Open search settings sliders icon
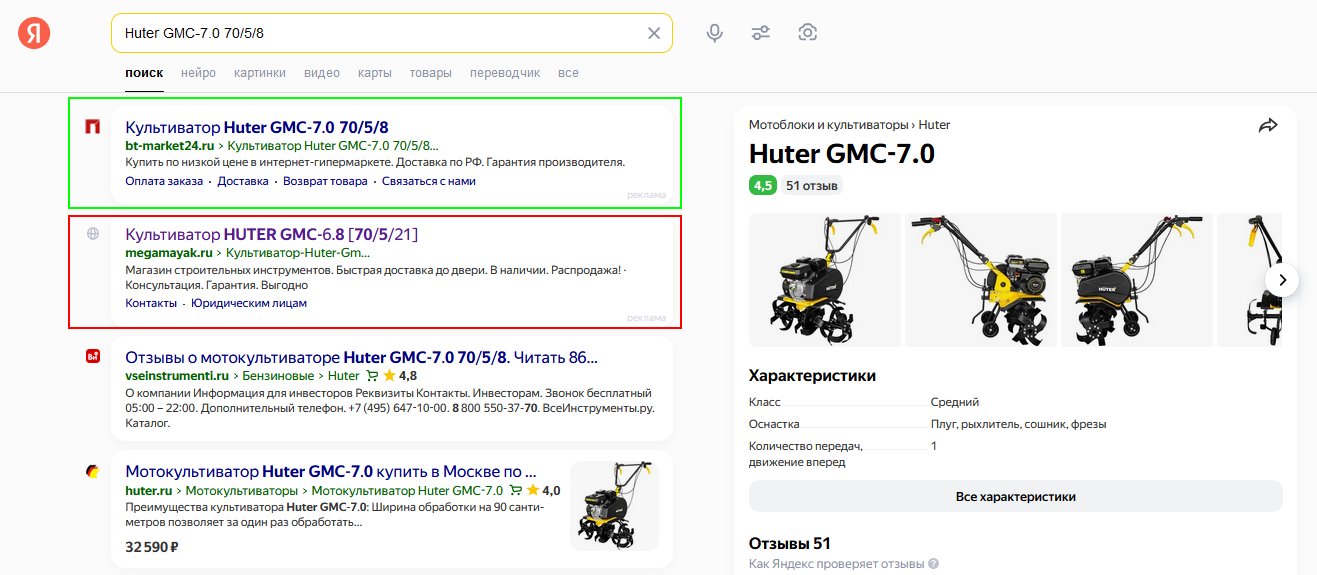 click(x=761, y=33)
